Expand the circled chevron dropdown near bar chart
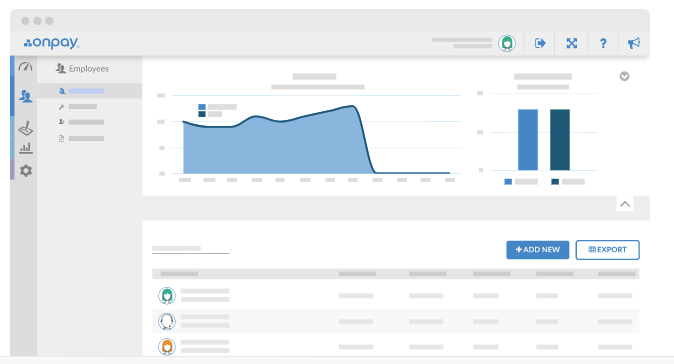 click(x=624, y=76)
